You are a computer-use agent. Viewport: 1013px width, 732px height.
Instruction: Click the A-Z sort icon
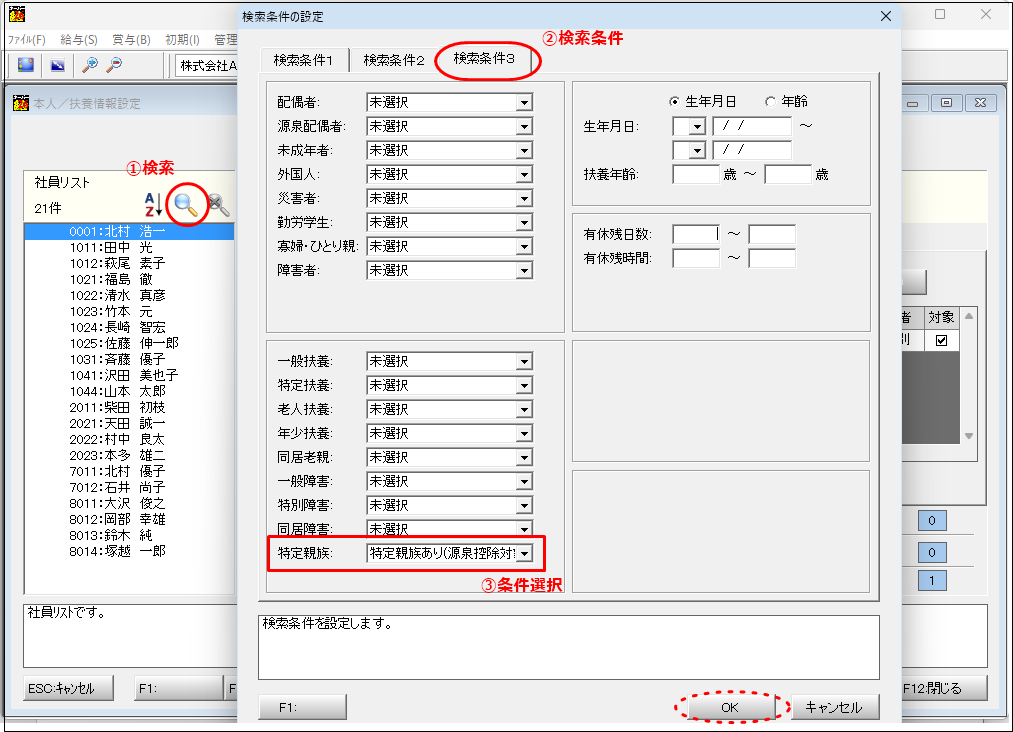152,205
